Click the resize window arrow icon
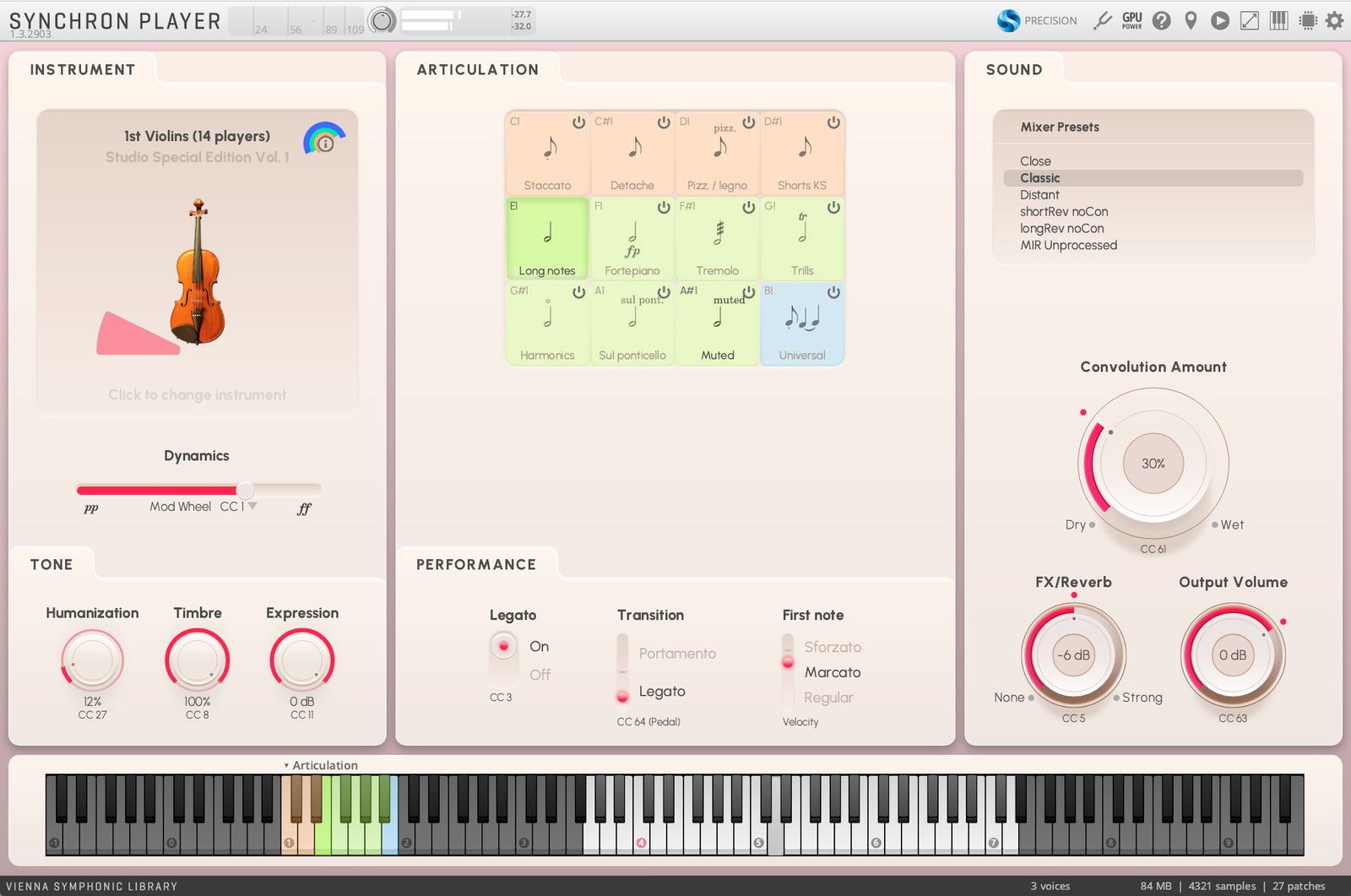 [1249, 20]
